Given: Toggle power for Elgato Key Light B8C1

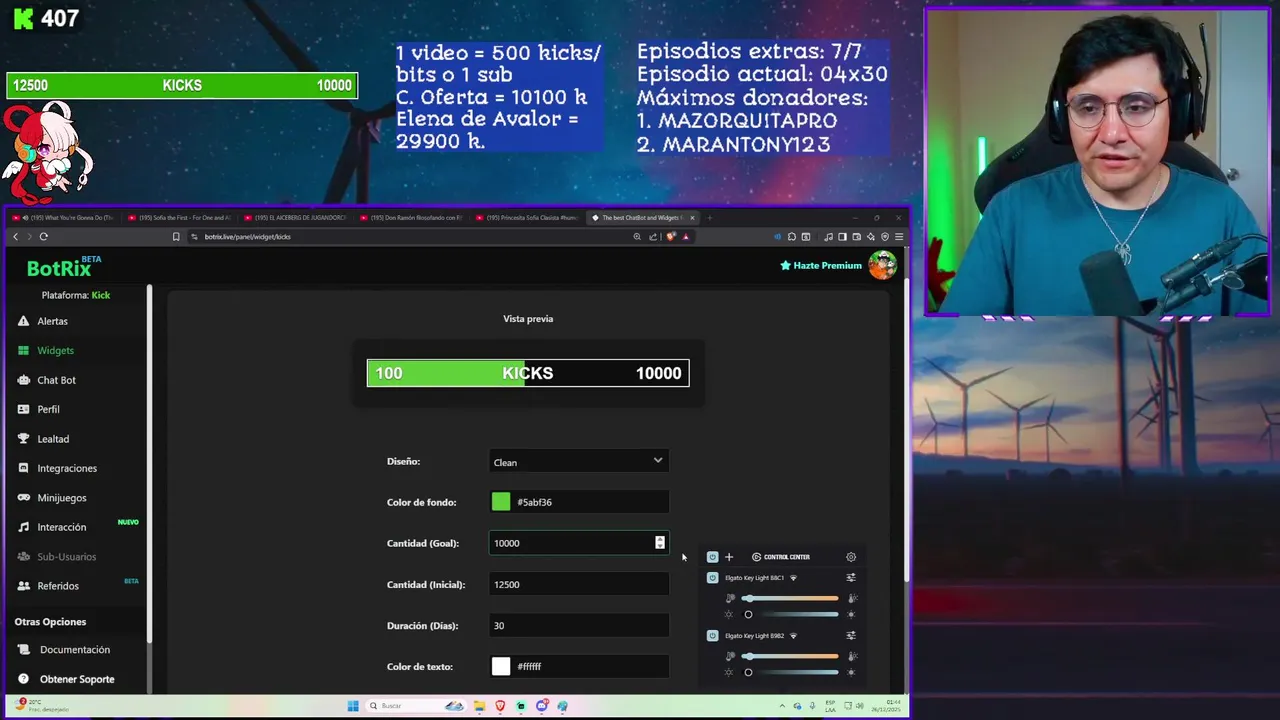Looking at the screenshot, I should [x=712, y=578].
